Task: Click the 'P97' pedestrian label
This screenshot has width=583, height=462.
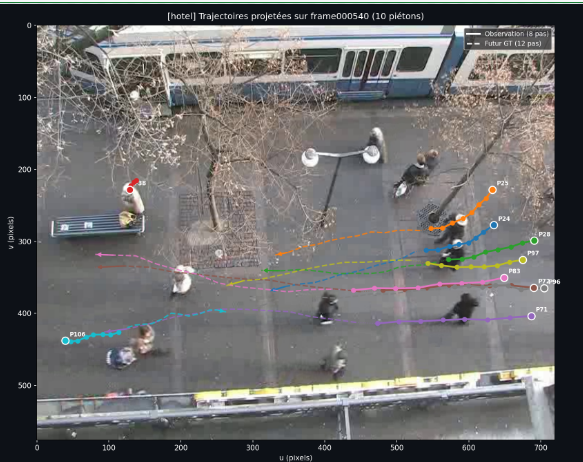Action: (533, 253)
